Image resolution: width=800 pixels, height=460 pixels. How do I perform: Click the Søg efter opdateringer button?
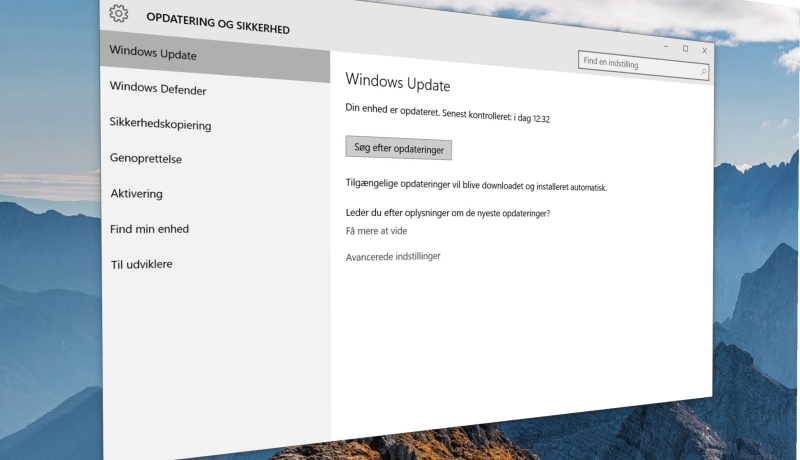click(398, 148)
